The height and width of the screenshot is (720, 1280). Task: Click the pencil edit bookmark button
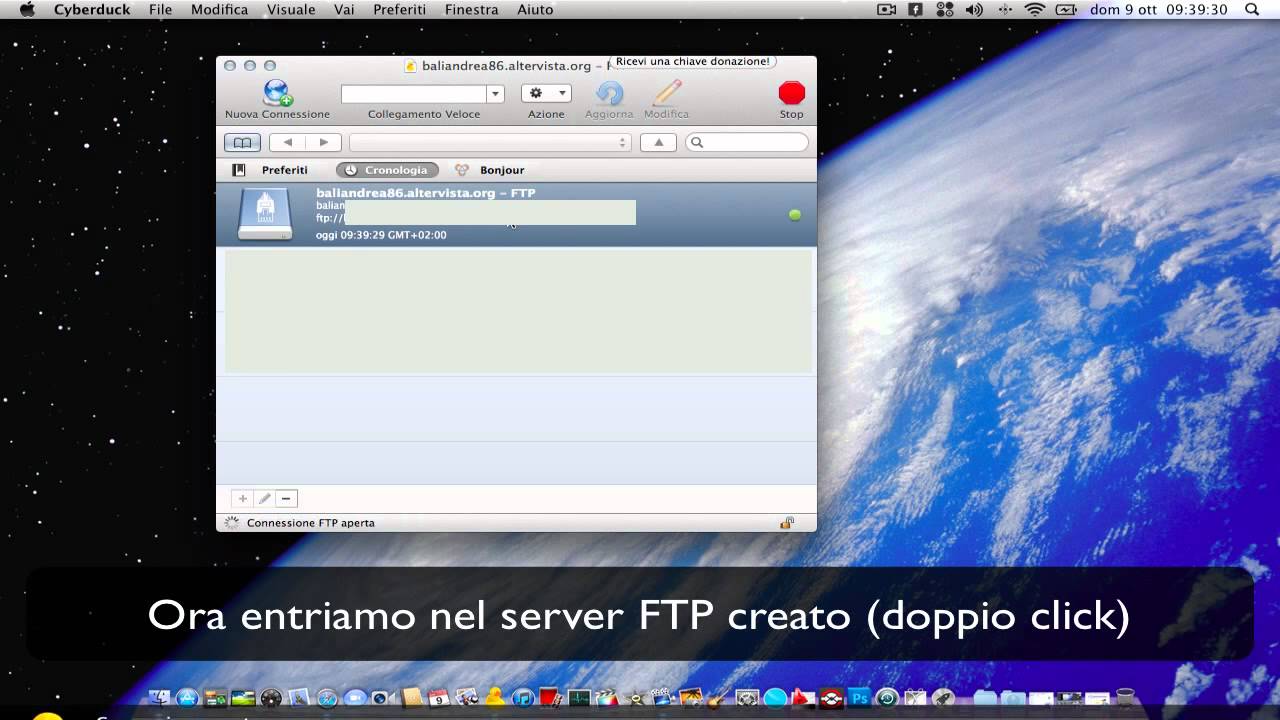[x=264, y=498]
